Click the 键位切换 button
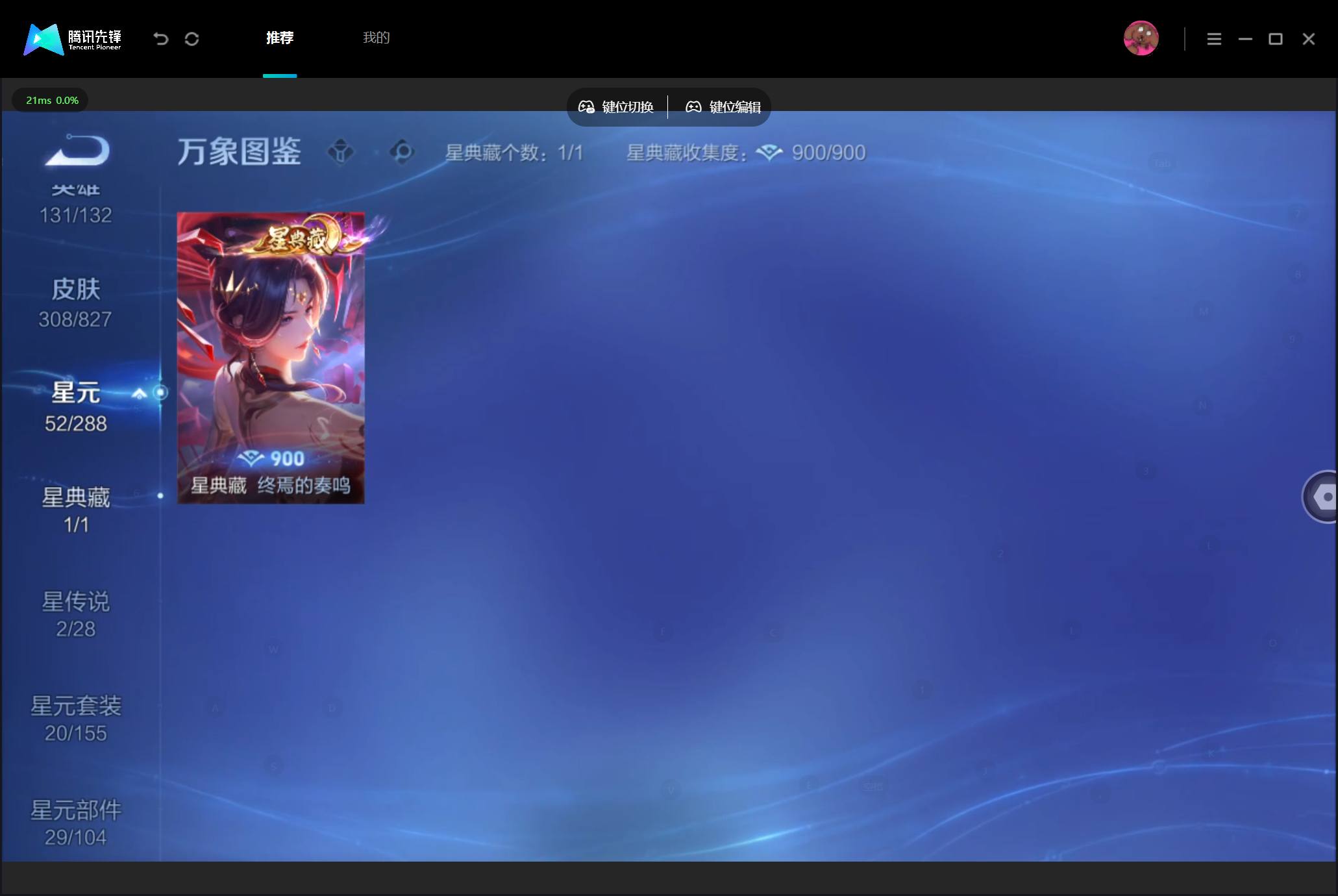Image resolution: width=1338 pixels, height=896 pixels. pyautogui.click(x=616, y=107)
